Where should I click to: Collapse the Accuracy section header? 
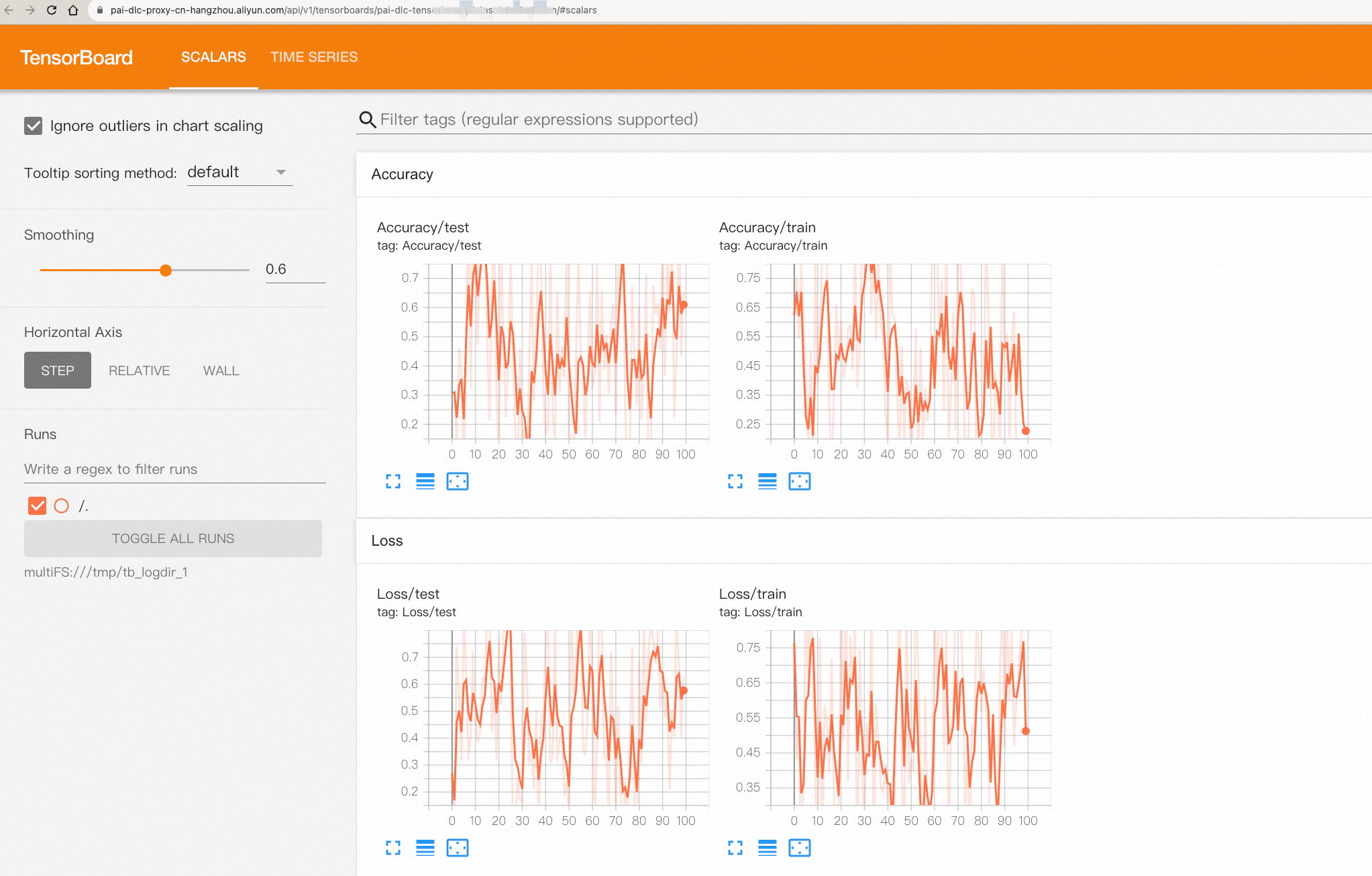point(864,175)
